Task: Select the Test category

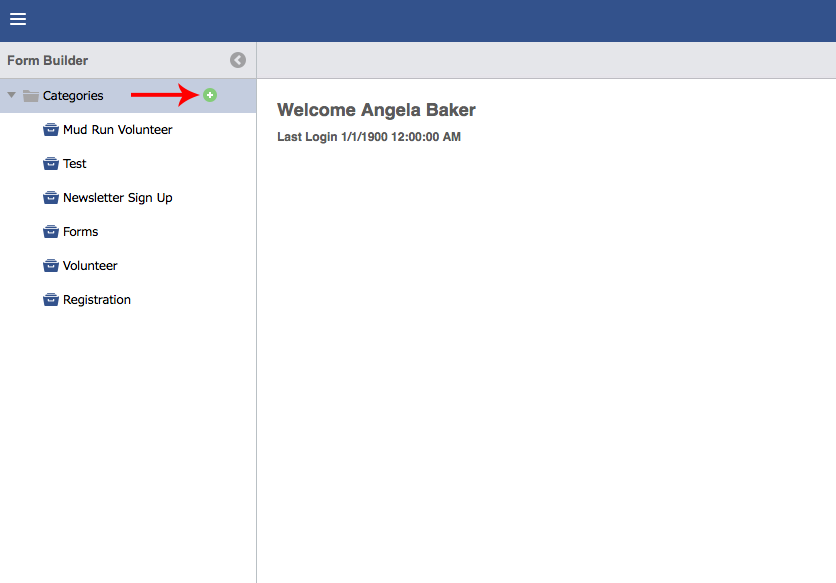Action: (x=75, y=164)
